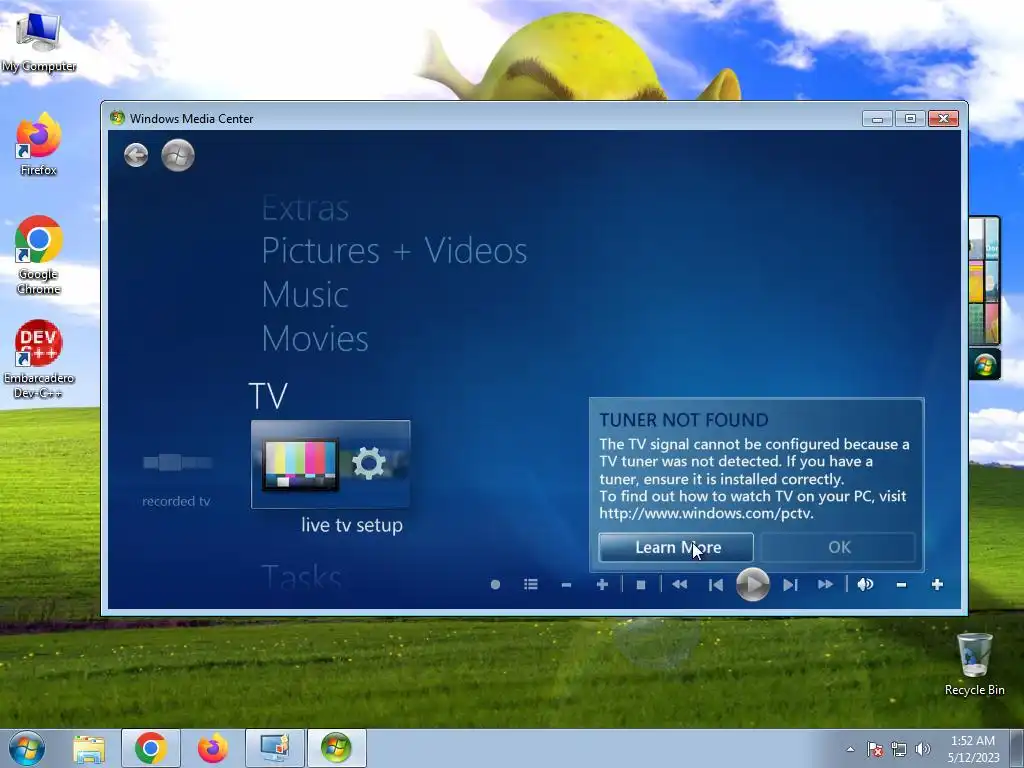Click the Media Center title bar icon
The width and height of the screenshot is (1024, 768).
118,118
